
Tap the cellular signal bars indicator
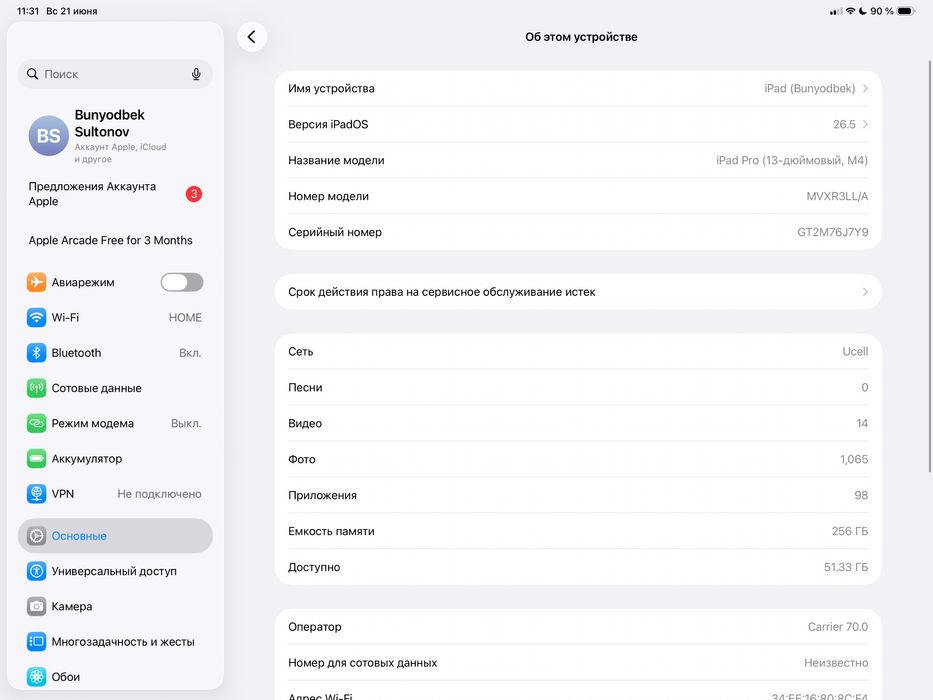point(836,11)
